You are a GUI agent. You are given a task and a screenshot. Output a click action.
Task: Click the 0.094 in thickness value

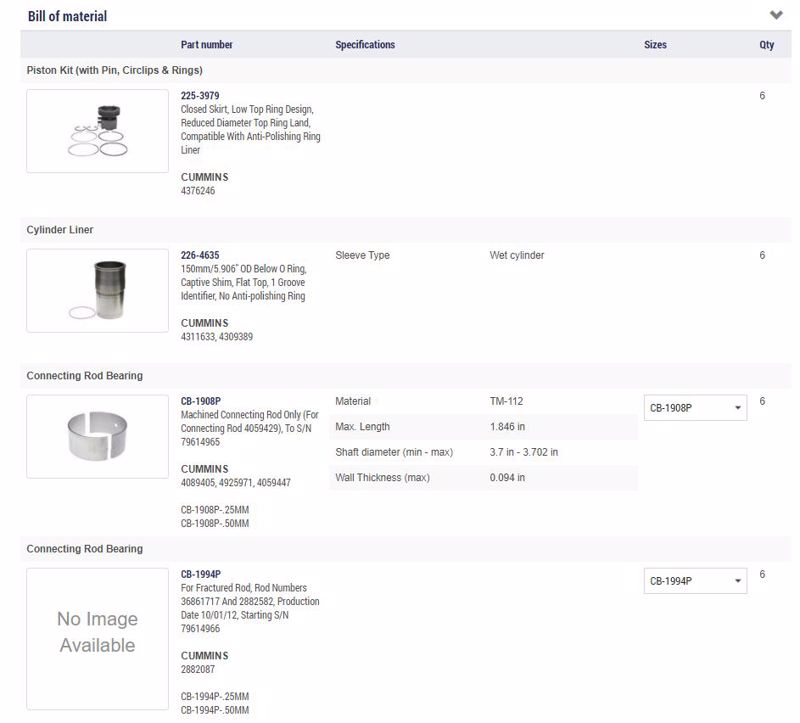coord(507,478)
